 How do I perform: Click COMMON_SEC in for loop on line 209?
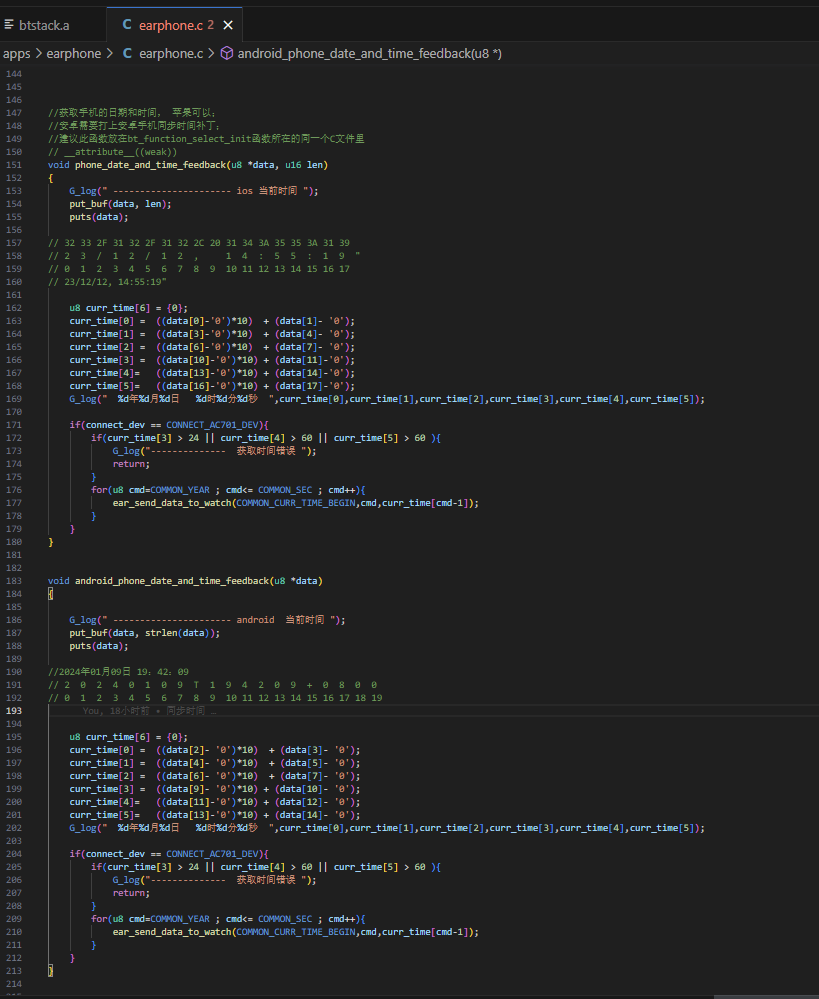coord(285,919)
